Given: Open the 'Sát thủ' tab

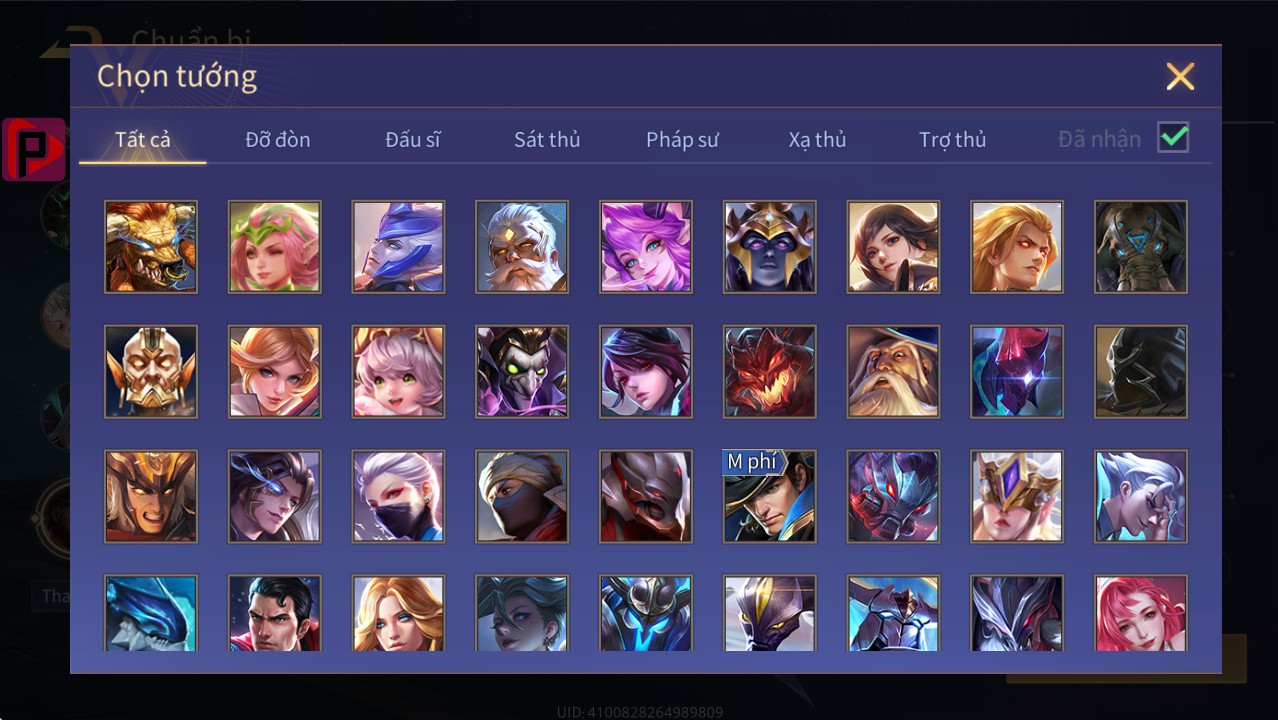Looking at the screenshot, I should 547,139.
